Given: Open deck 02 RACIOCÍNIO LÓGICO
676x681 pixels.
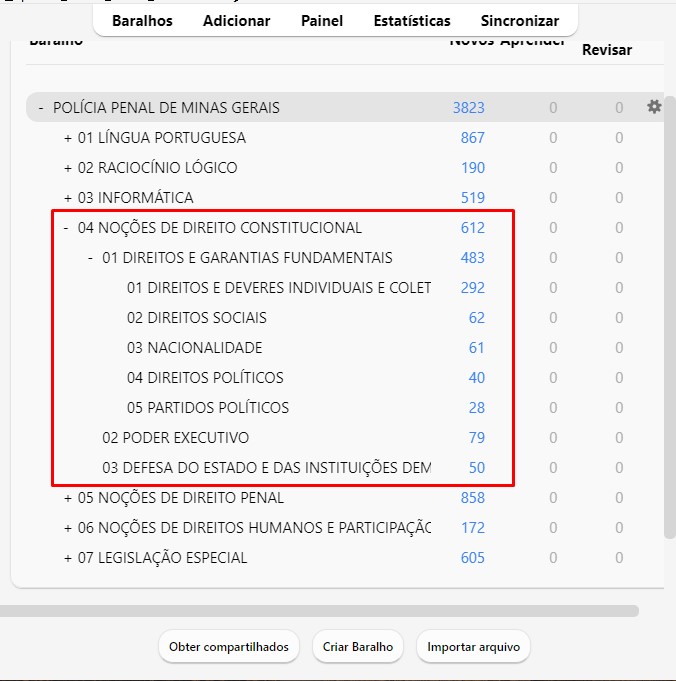Looking at the screenshot, I should [157, 168].
